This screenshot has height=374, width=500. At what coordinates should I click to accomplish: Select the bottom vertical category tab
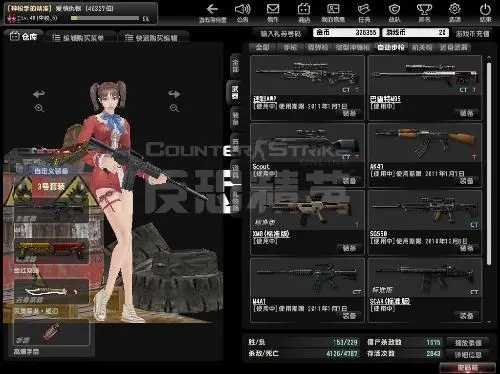click(x=235, y=200)
